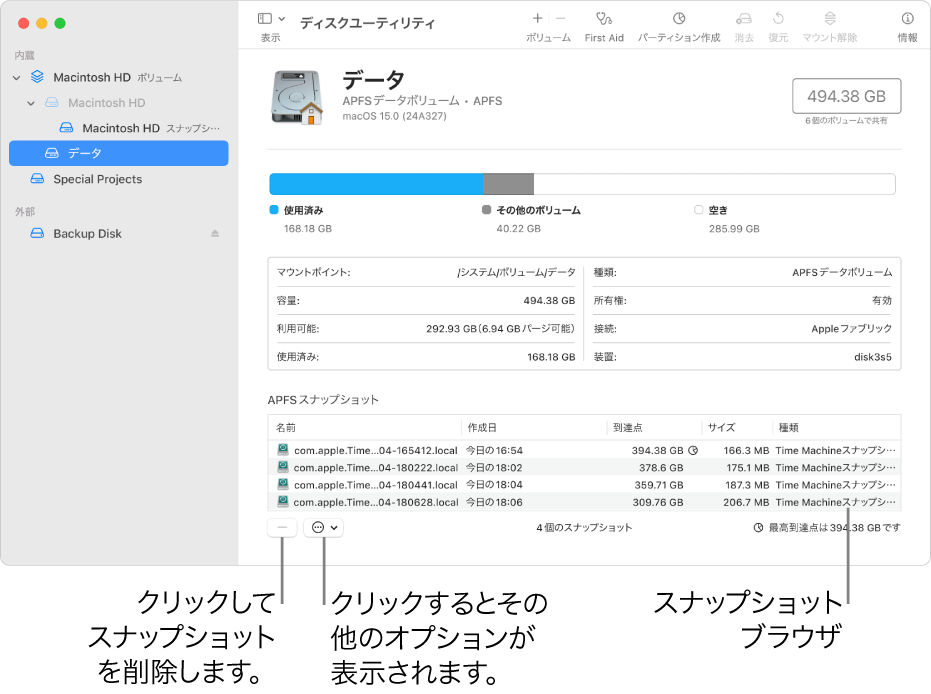931x694 pixels.
Task: Open snapshot more options menu
Action: coord(324,527)
